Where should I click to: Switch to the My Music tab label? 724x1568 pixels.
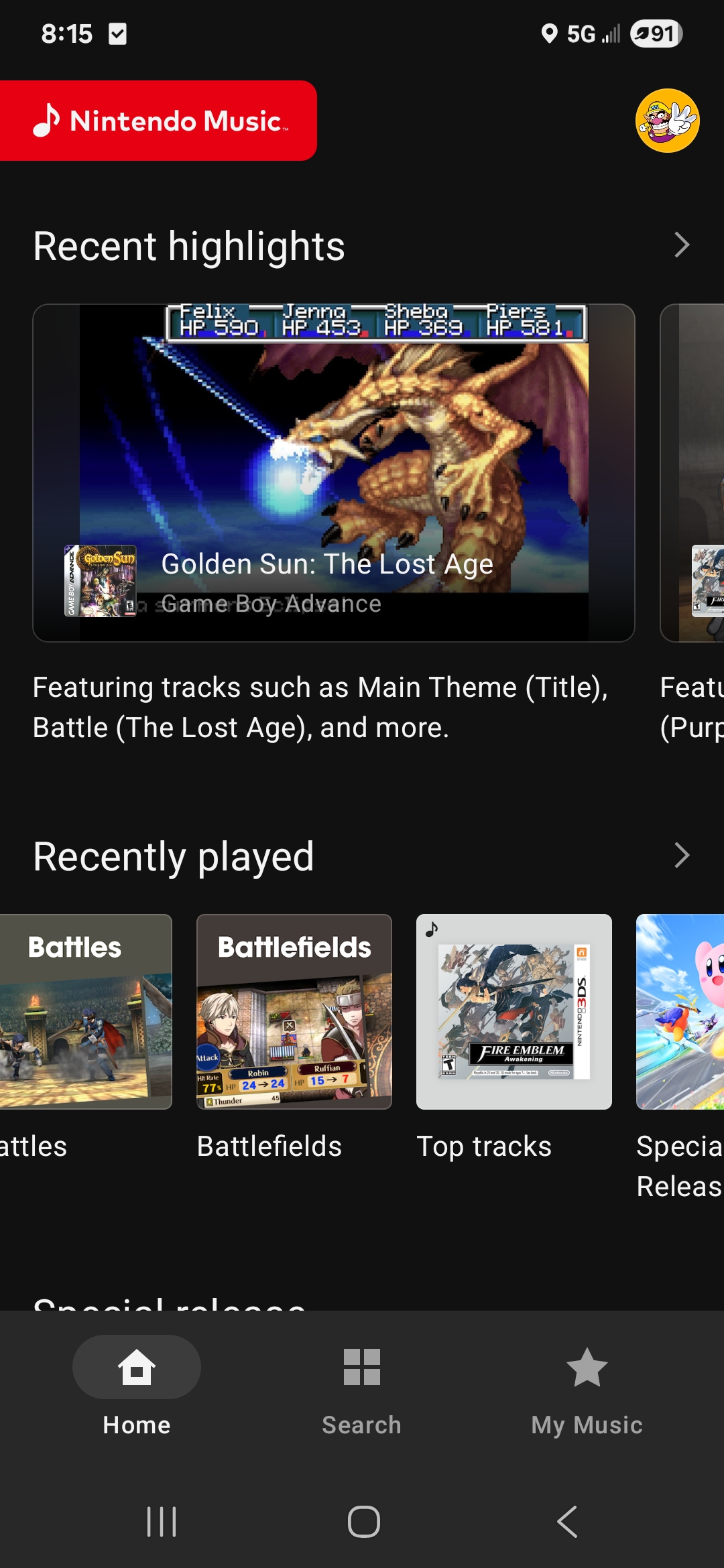[x=587, y=1425]
